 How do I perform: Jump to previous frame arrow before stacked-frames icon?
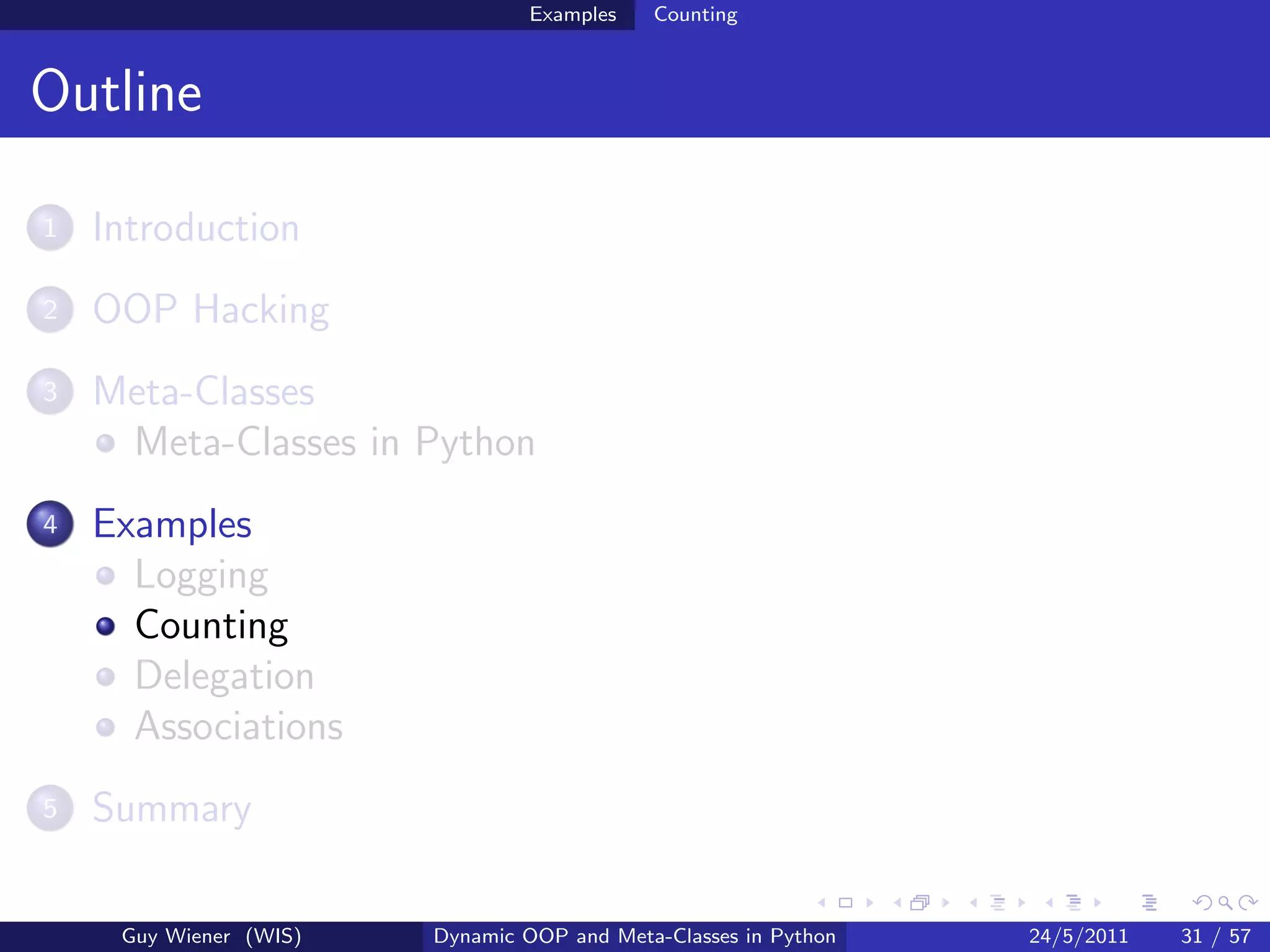tap(897, 903)
